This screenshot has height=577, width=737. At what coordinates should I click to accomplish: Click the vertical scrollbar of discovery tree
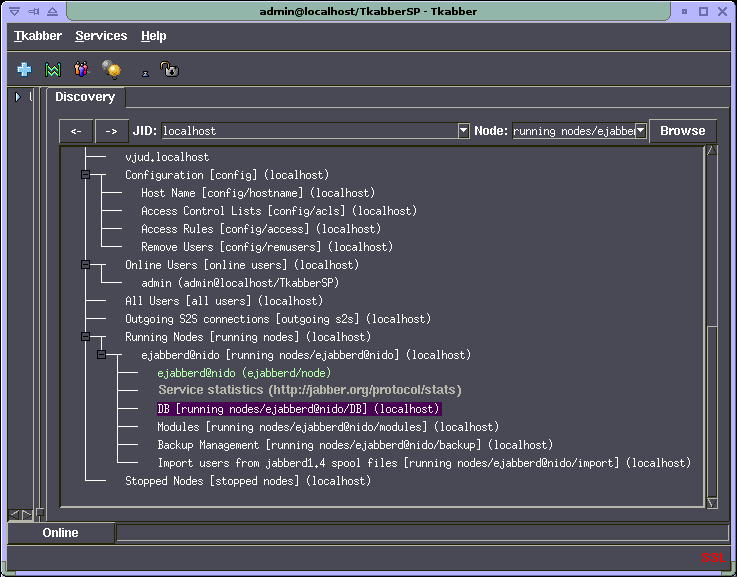pyautogui.click(x=711, y=410)
